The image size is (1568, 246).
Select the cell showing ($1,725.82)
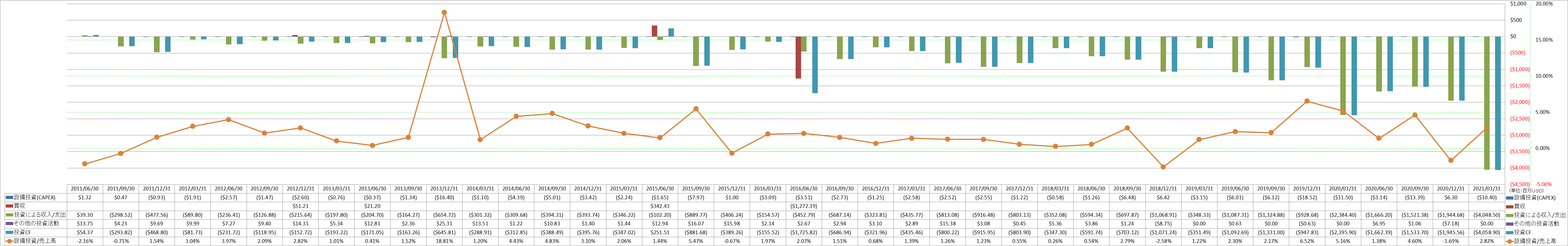(803, 233)
